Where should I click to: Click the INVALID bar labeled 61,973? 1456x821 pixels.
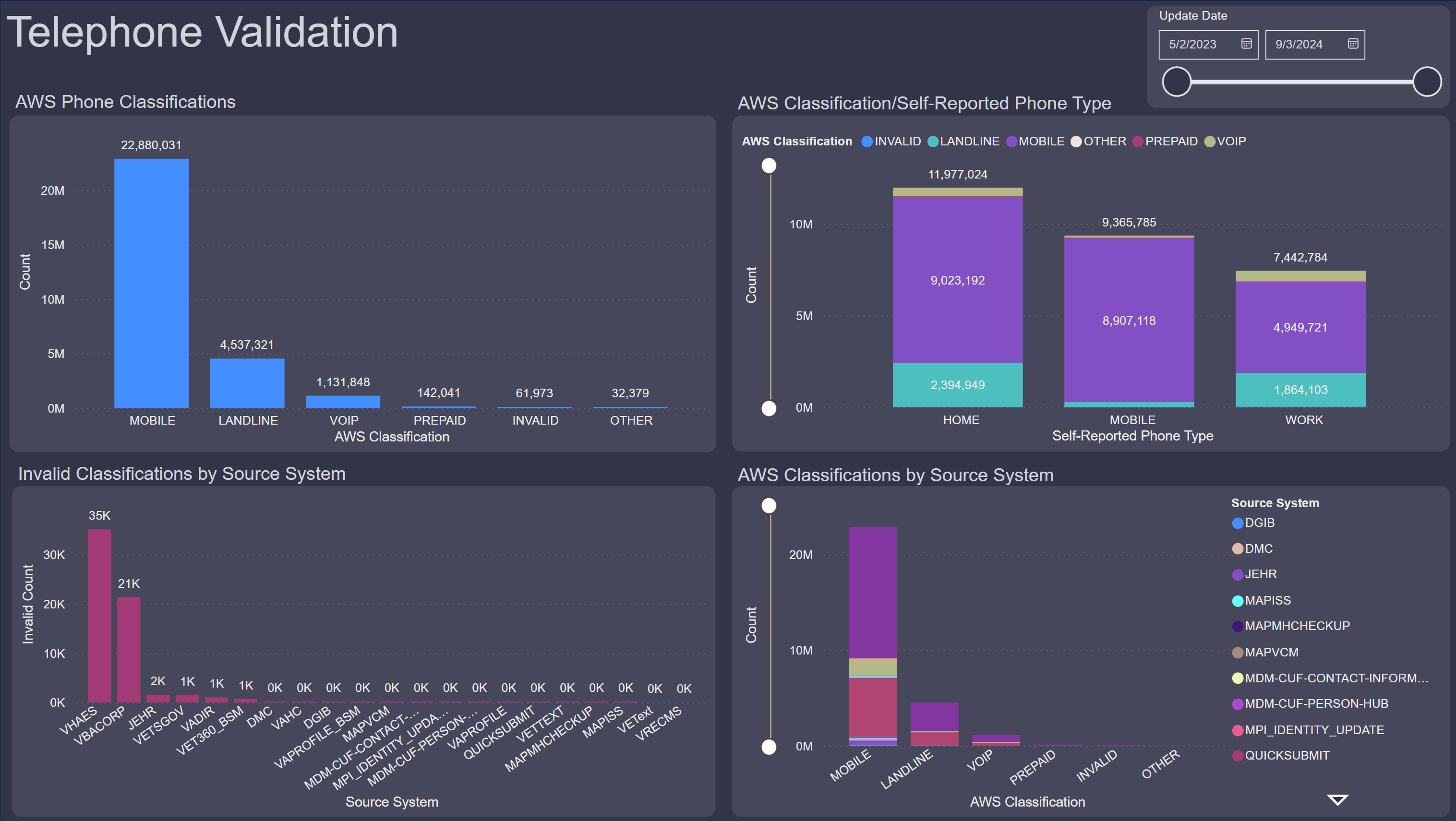click(535, 407)
